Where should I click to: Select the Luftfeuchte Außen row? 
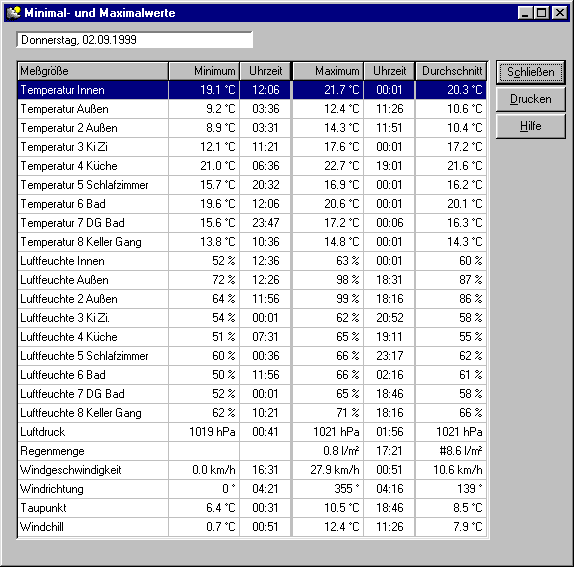click(252, 280)
